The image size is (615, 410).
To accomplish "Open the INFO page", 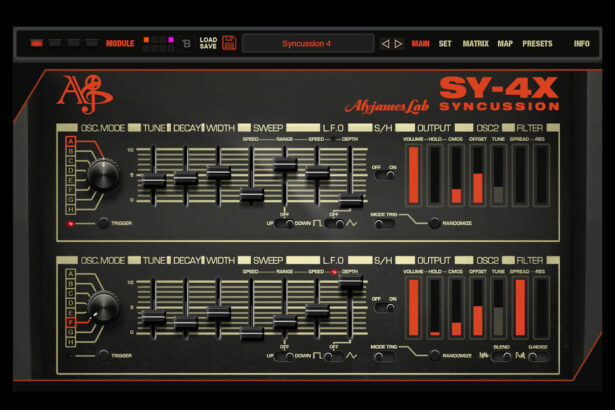I will (582, 44).
